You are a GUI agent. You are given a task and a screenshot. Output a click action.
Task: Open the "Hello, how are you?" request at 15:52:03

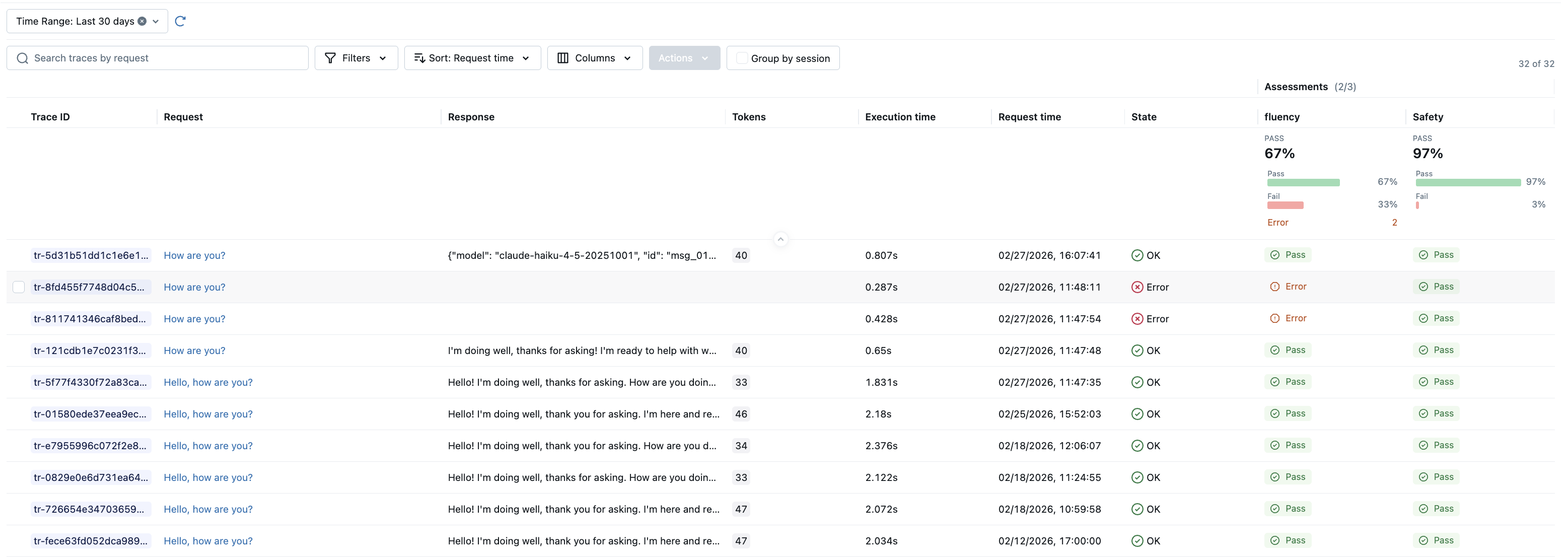point(207,414)
